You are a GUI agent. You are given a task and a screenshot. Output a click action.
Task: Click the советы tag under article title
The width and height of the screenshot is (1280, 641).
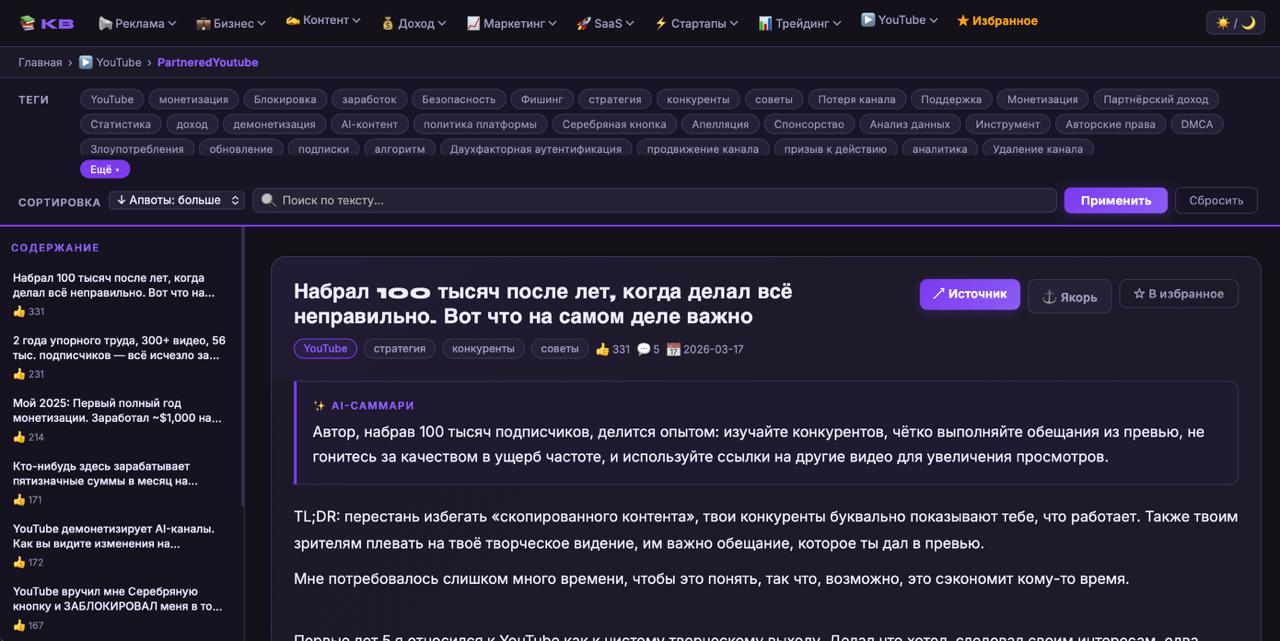pos(559,348)
